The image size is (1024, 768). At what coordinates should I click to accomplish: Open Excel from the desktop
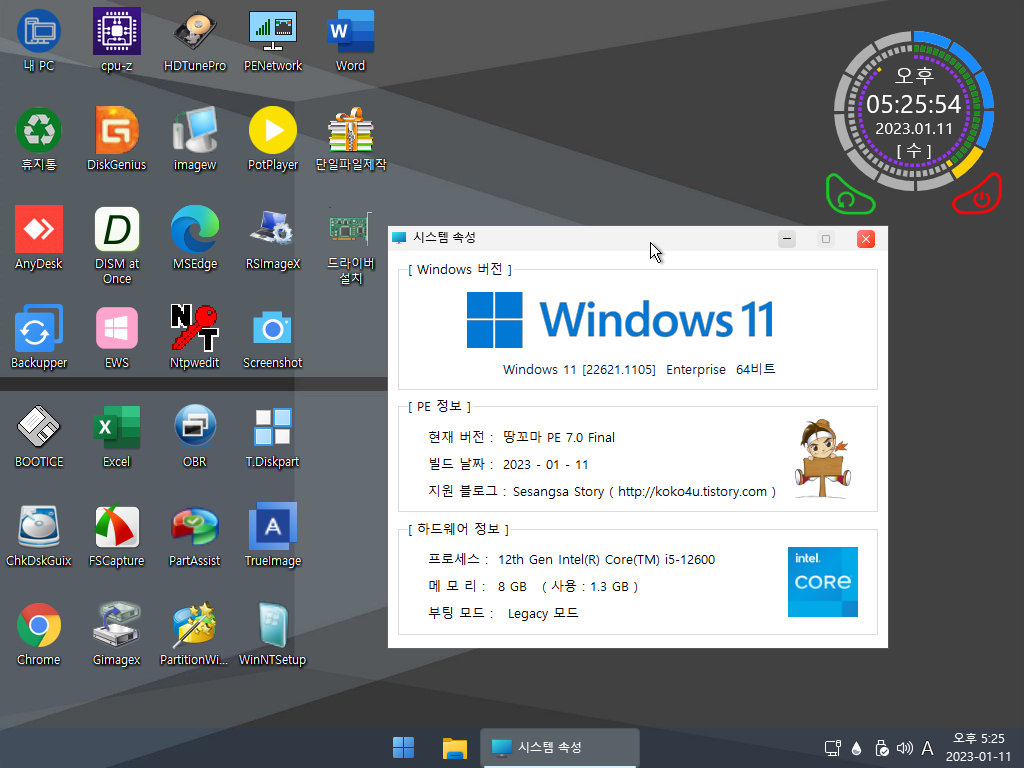pos(117,436)
